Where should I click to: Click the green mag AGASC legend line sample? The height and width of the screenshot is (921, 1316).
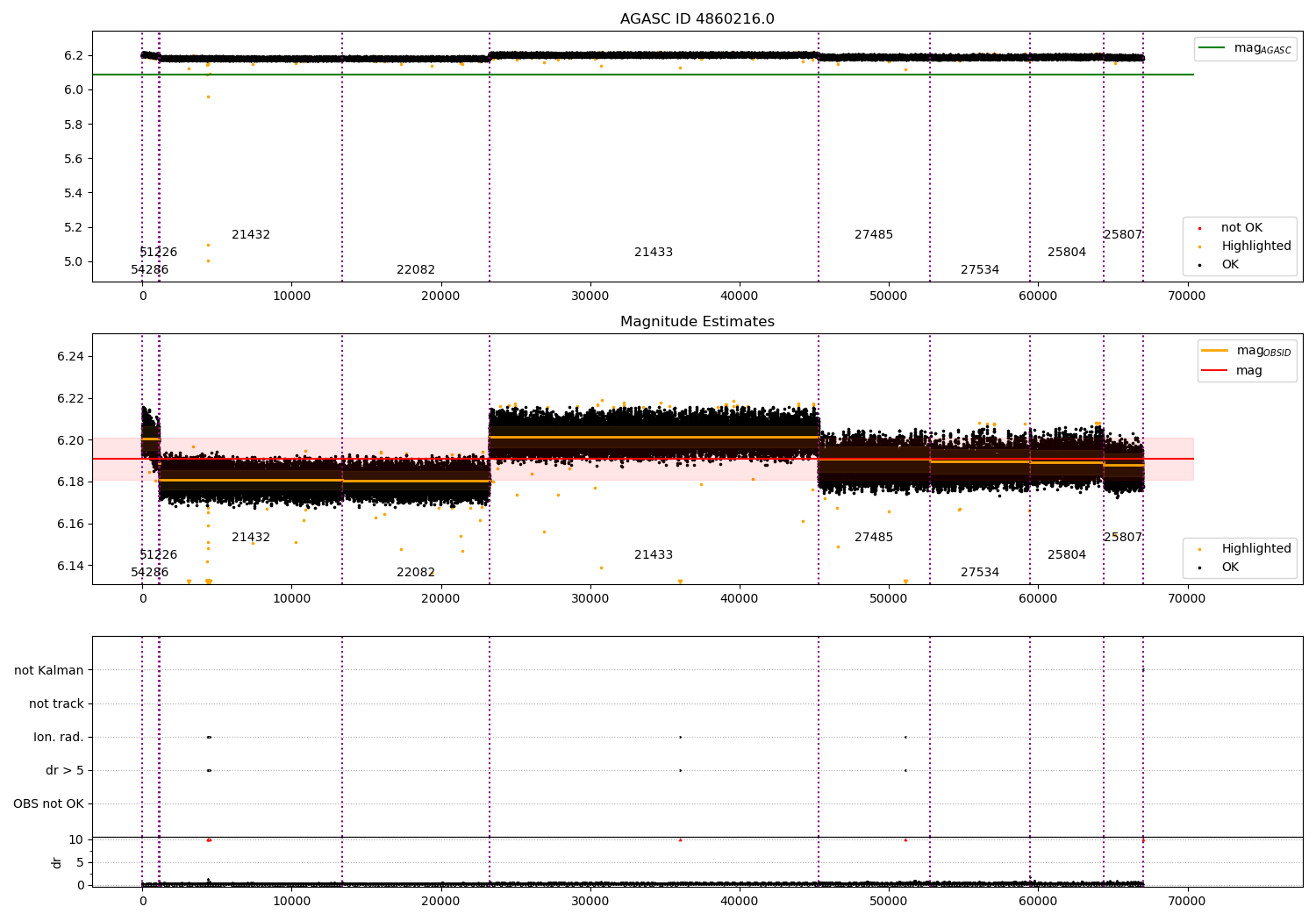pos(1212,48)
